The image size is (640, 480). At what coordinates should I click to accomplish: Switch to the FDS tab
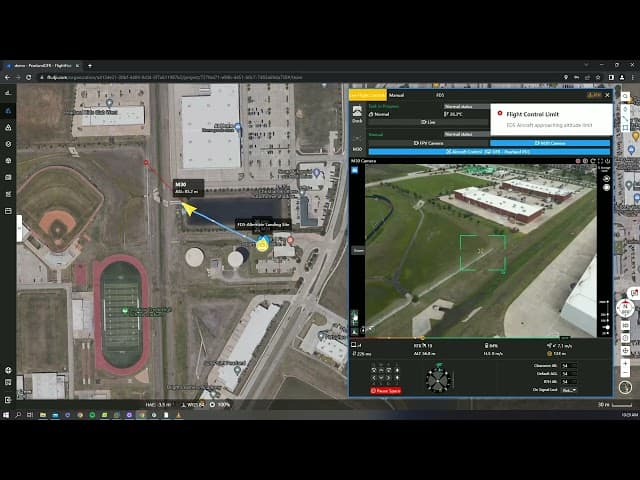(x=440, y=95)
